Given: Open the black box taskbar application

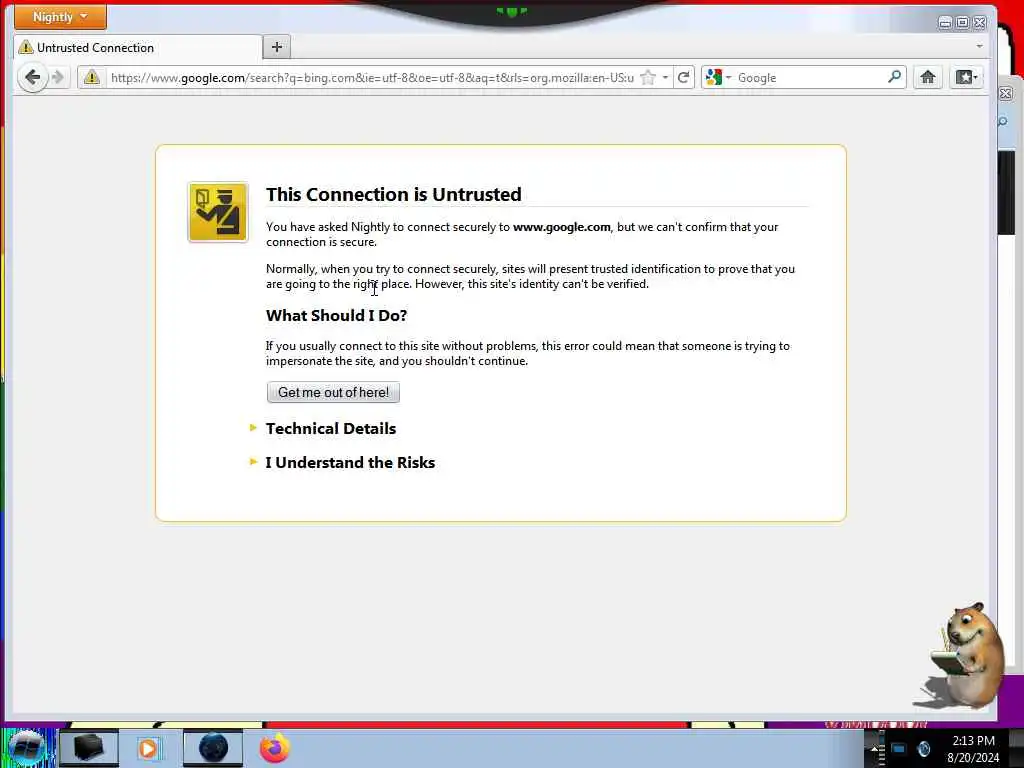Looking at the screenshot, I should pyautogui.click(x=89, y=748).
